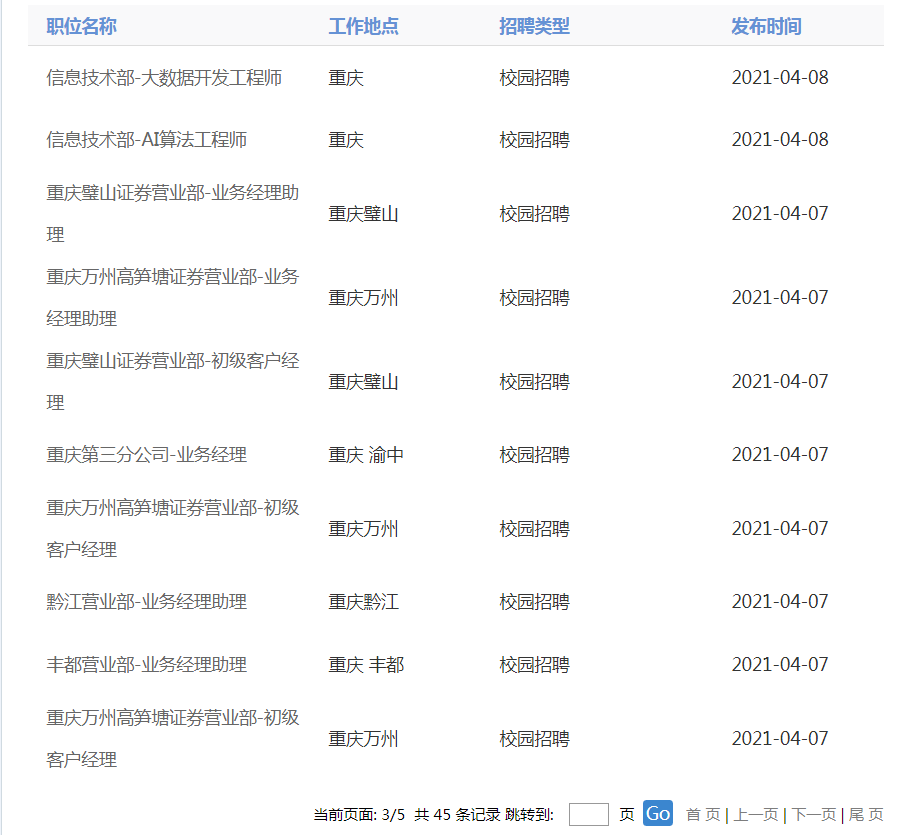Open 信息技术部-AI算法工程师 job posting

[146, 139]
